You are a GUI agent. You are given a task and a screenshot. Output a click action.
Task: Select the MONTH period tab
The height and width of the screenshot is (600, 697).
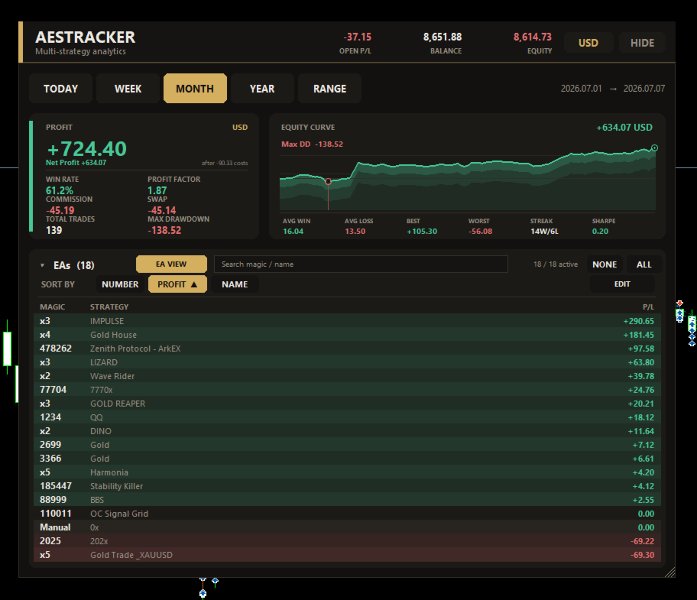pos(195,88)
